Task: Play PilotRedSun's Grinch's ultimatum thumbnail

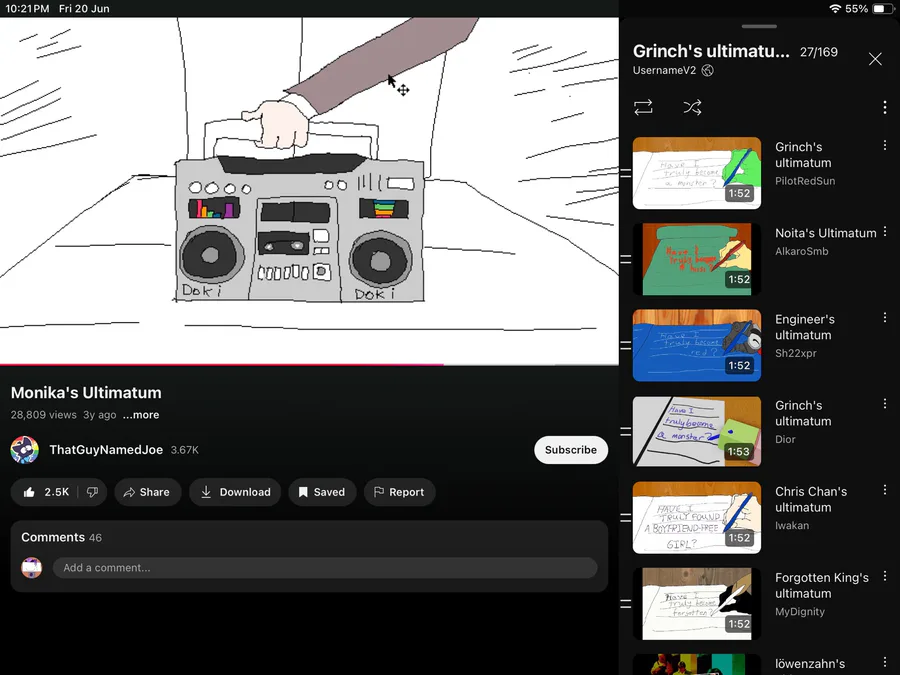Action: coord(697,173)
